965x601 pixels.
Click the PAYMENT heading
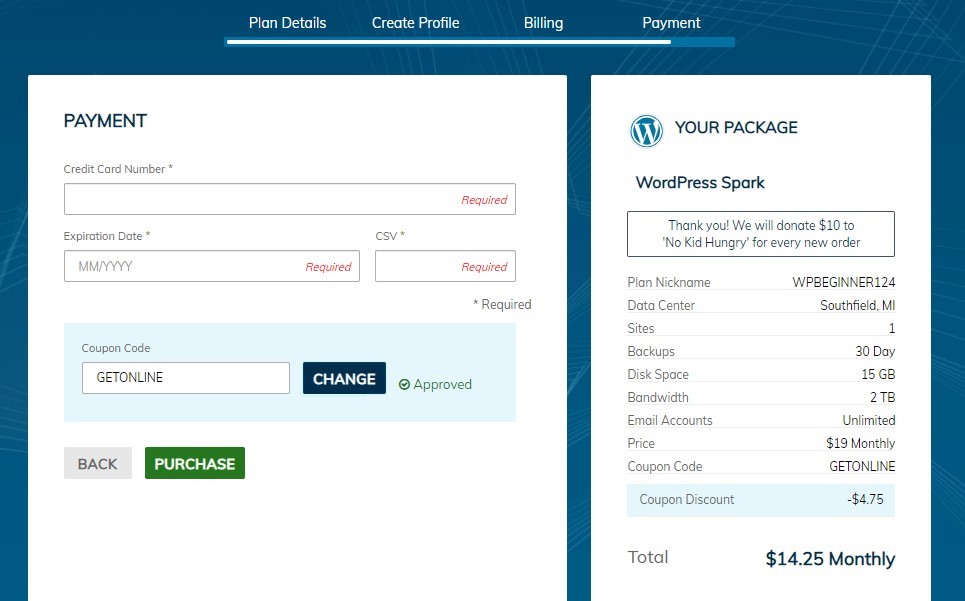click(x=105, y=121)
